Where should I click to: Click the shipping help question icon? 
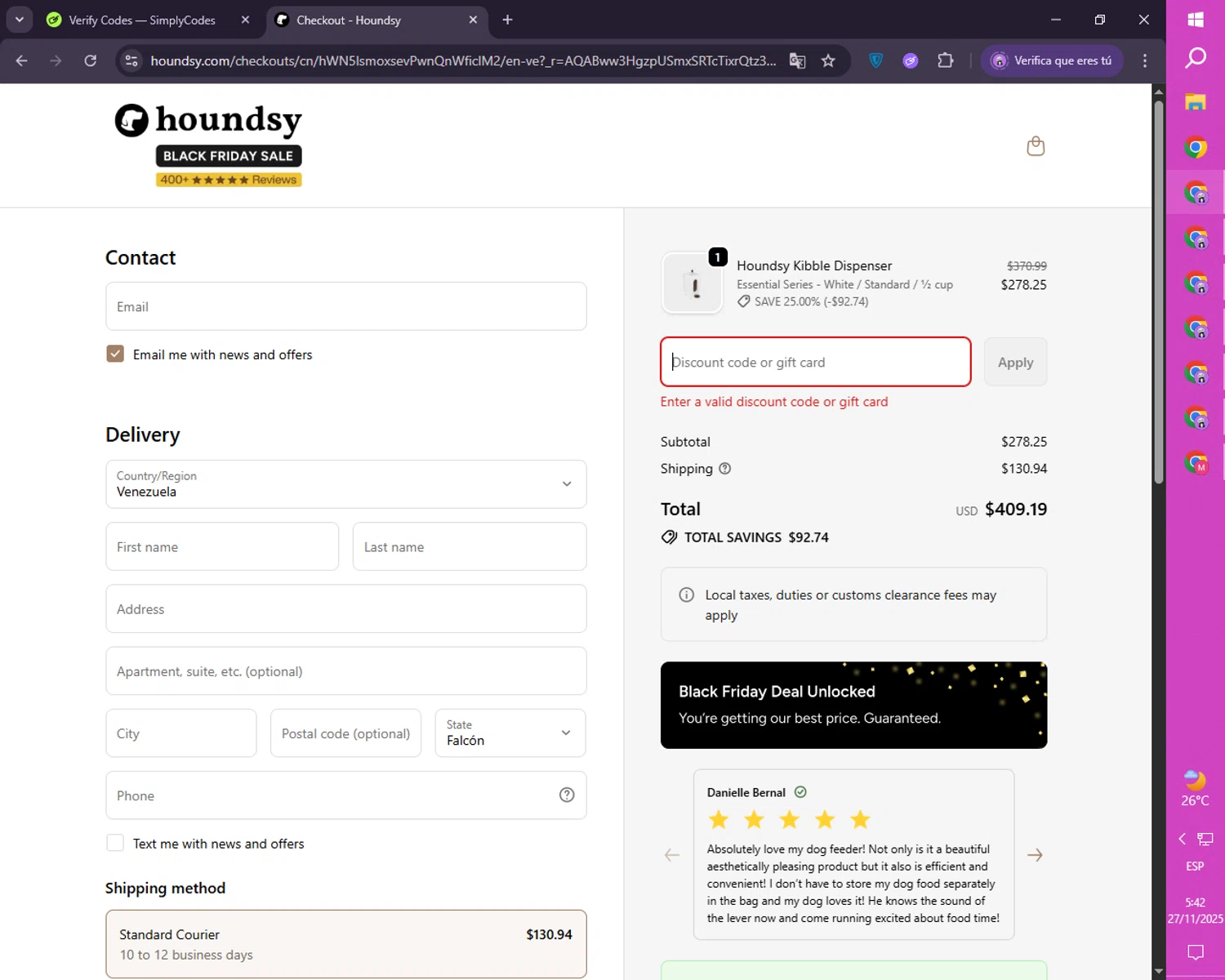click(724, 469)
